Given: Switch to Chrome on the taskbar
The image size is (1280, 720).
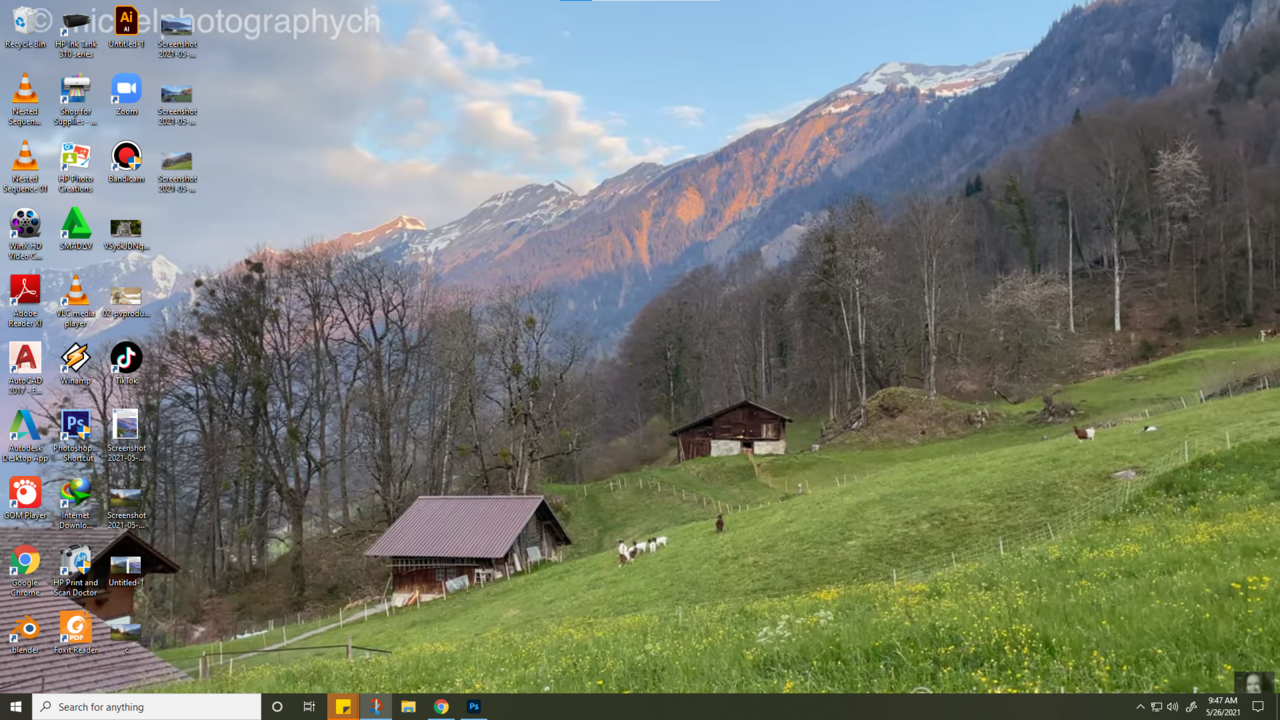Looking at the screenshot, I should tap(441, 707).
